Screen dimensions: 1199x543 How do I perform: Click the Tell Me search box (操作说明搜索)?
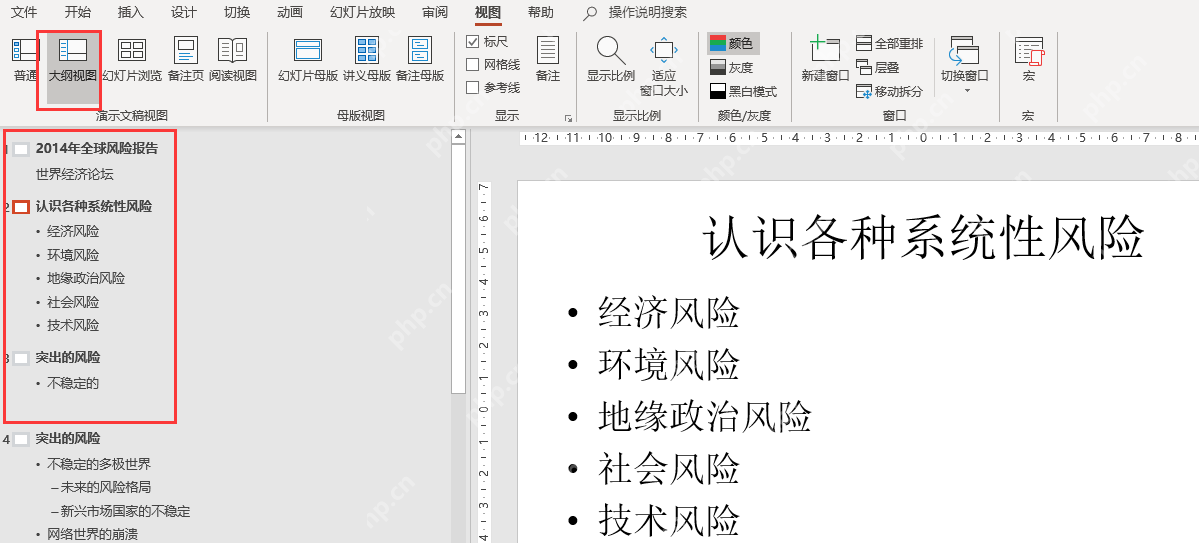point(648,12)
